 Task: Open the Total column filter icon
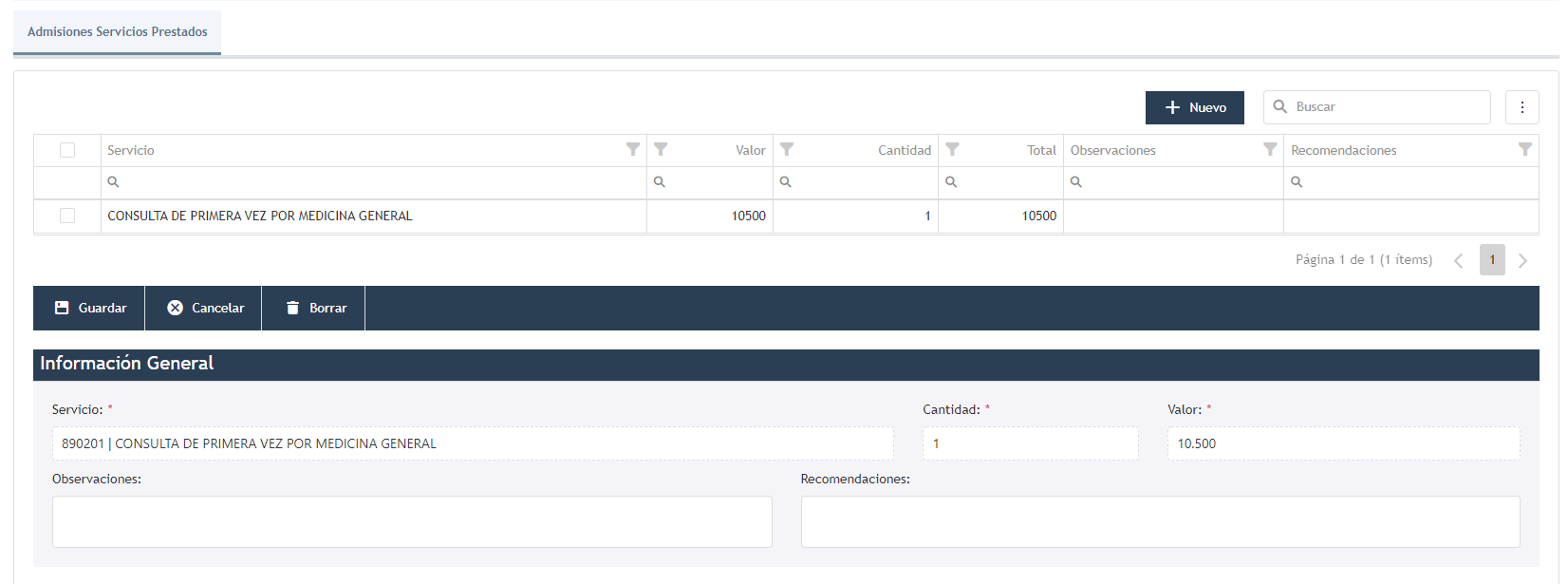pos(952,149)
